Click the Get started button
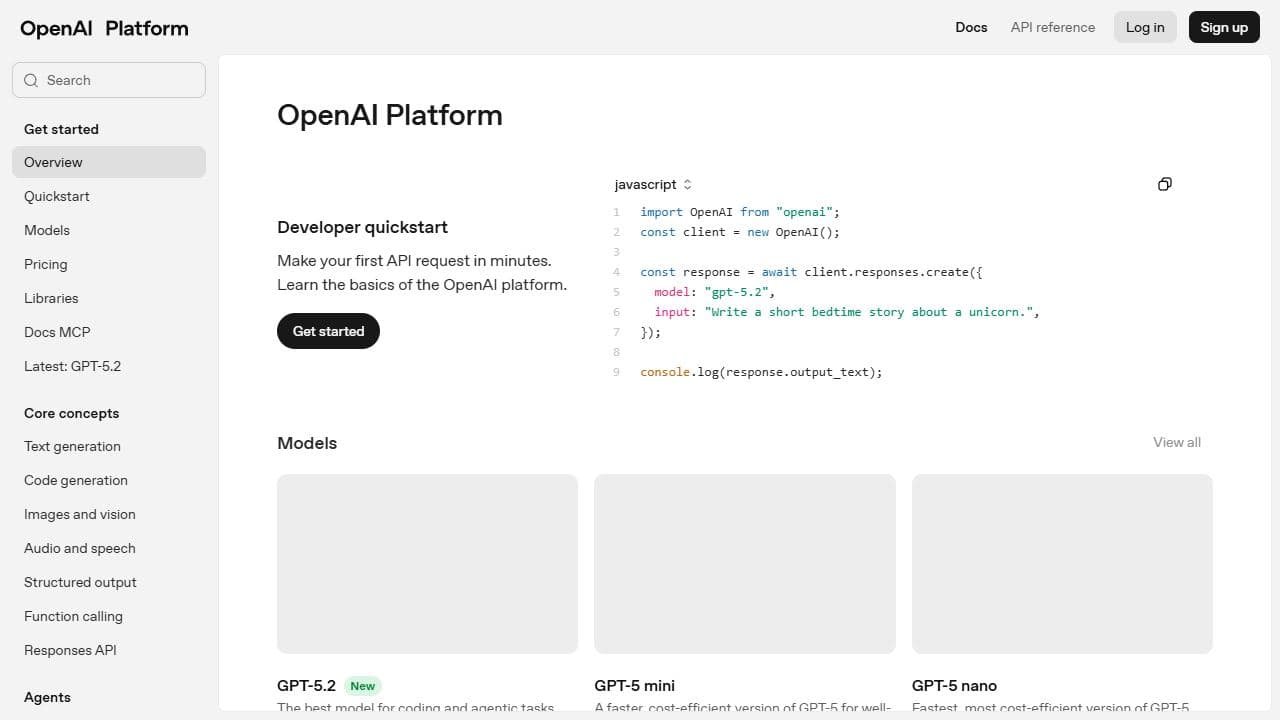1280x720 pixels. coord(328,331)
